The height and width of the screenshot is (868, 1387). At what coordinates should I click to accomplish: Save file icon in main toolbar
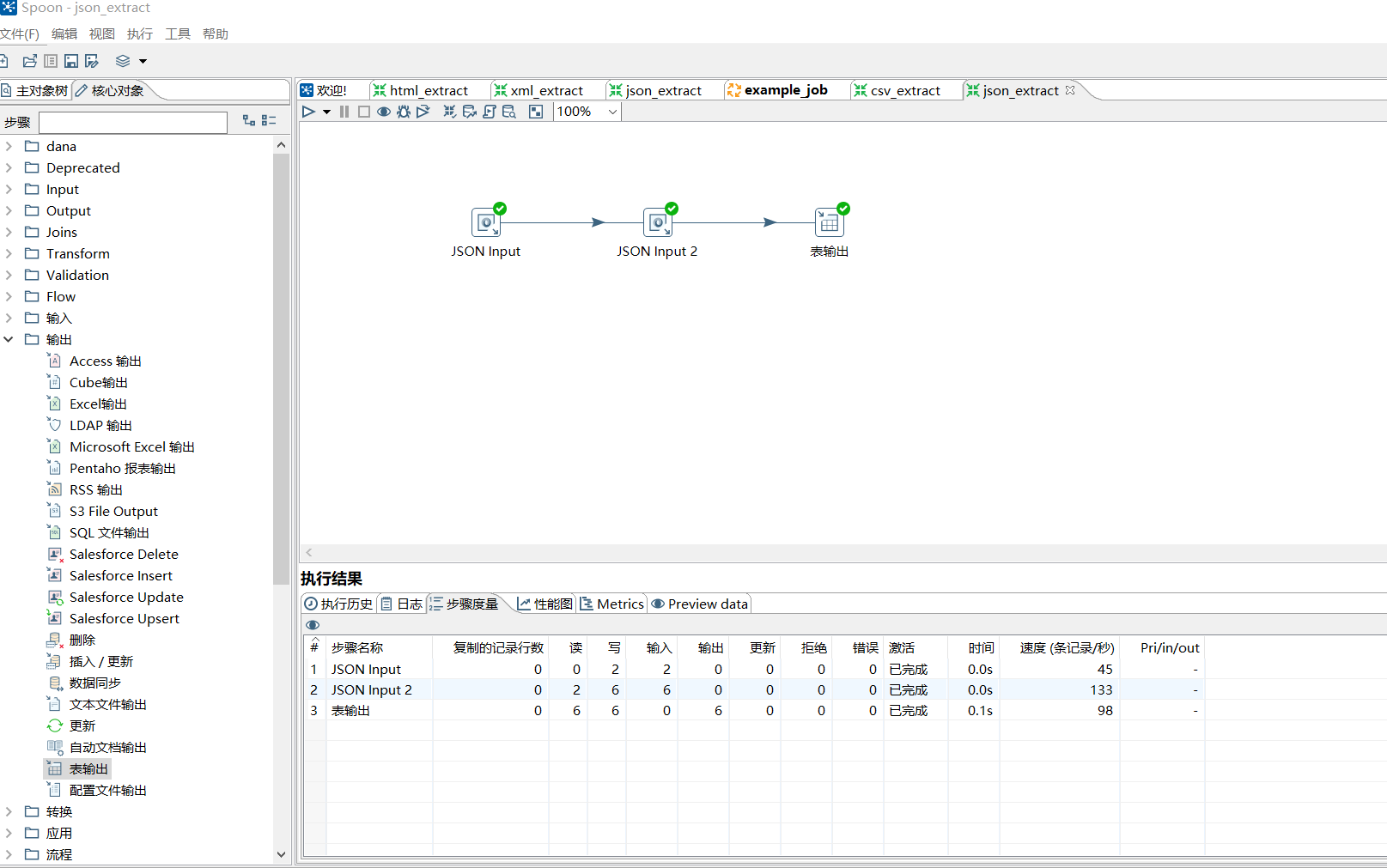click(x=71, y=61)
